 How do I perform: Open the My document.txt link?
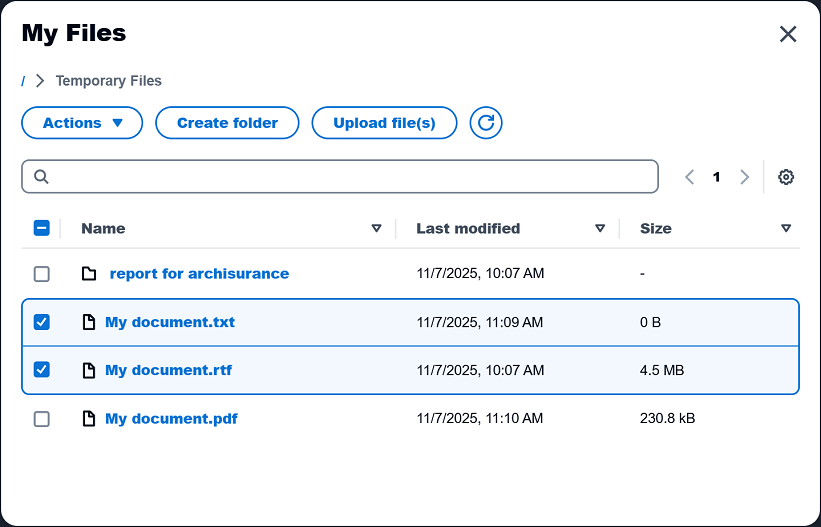(170, 322)
